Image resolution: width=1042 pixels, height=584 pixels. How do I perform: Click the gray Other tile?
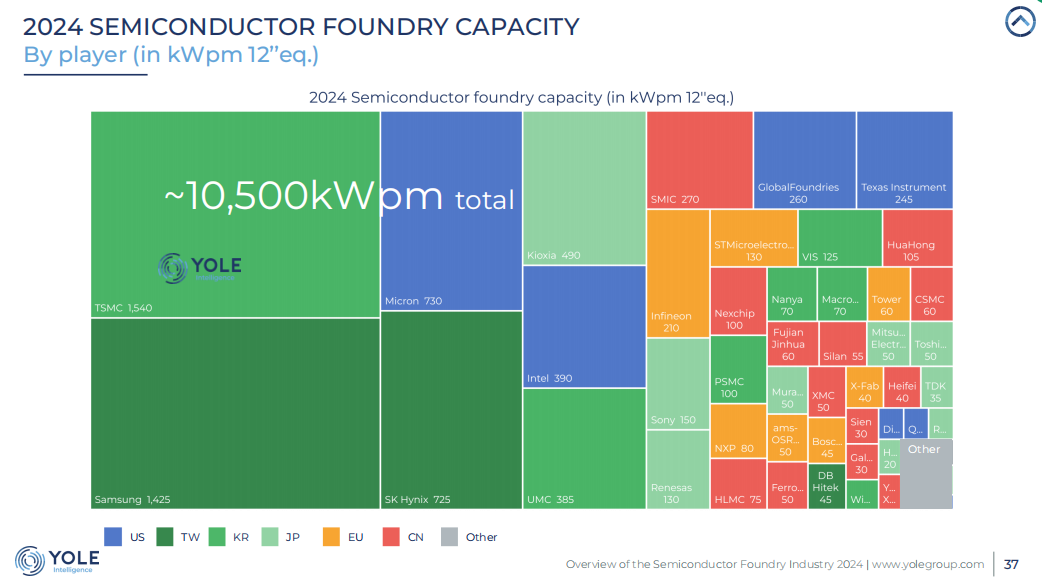[926, 474]
